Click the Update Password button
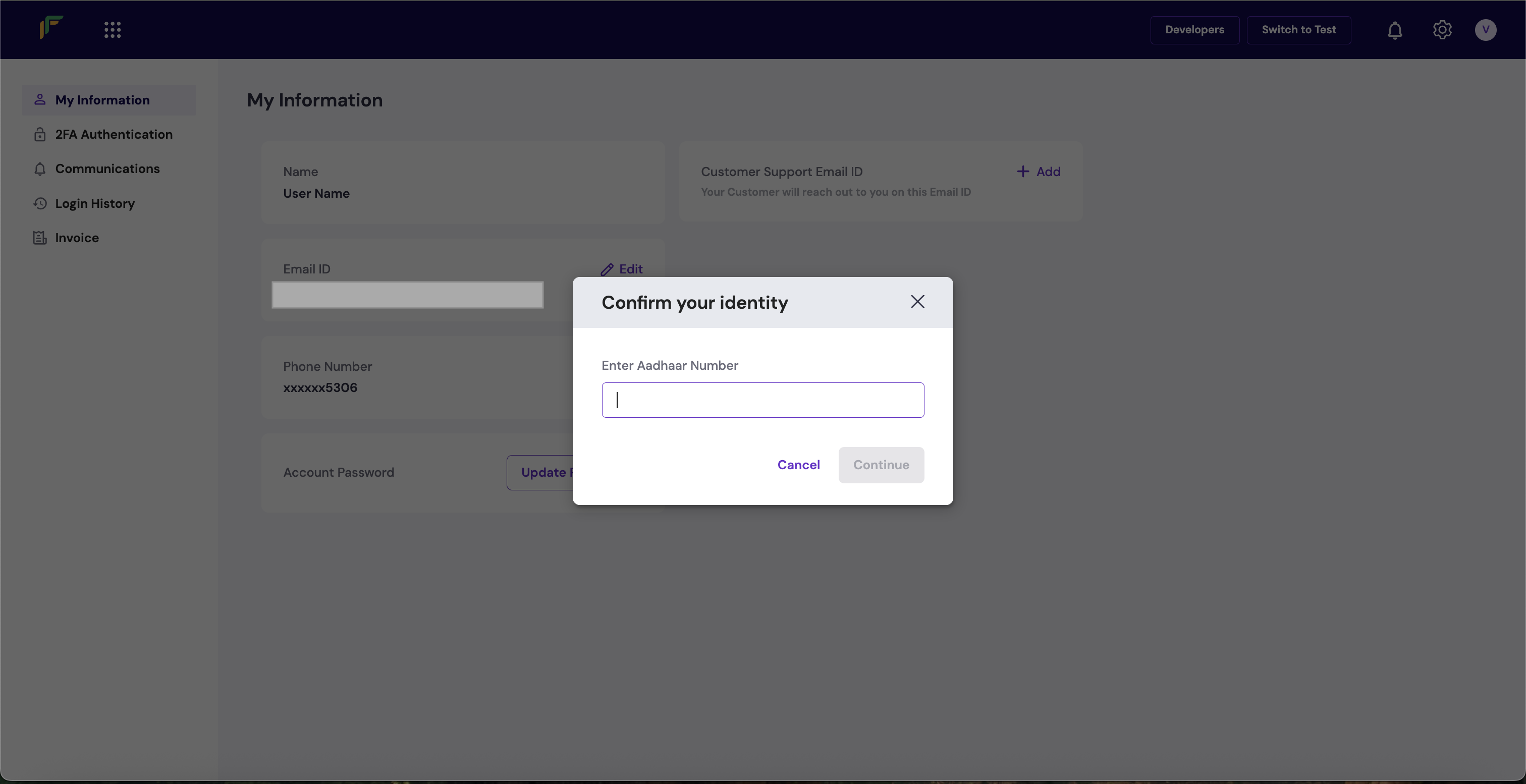The width and height of the screenshot is (1526, 784). [x=540, y=473]
